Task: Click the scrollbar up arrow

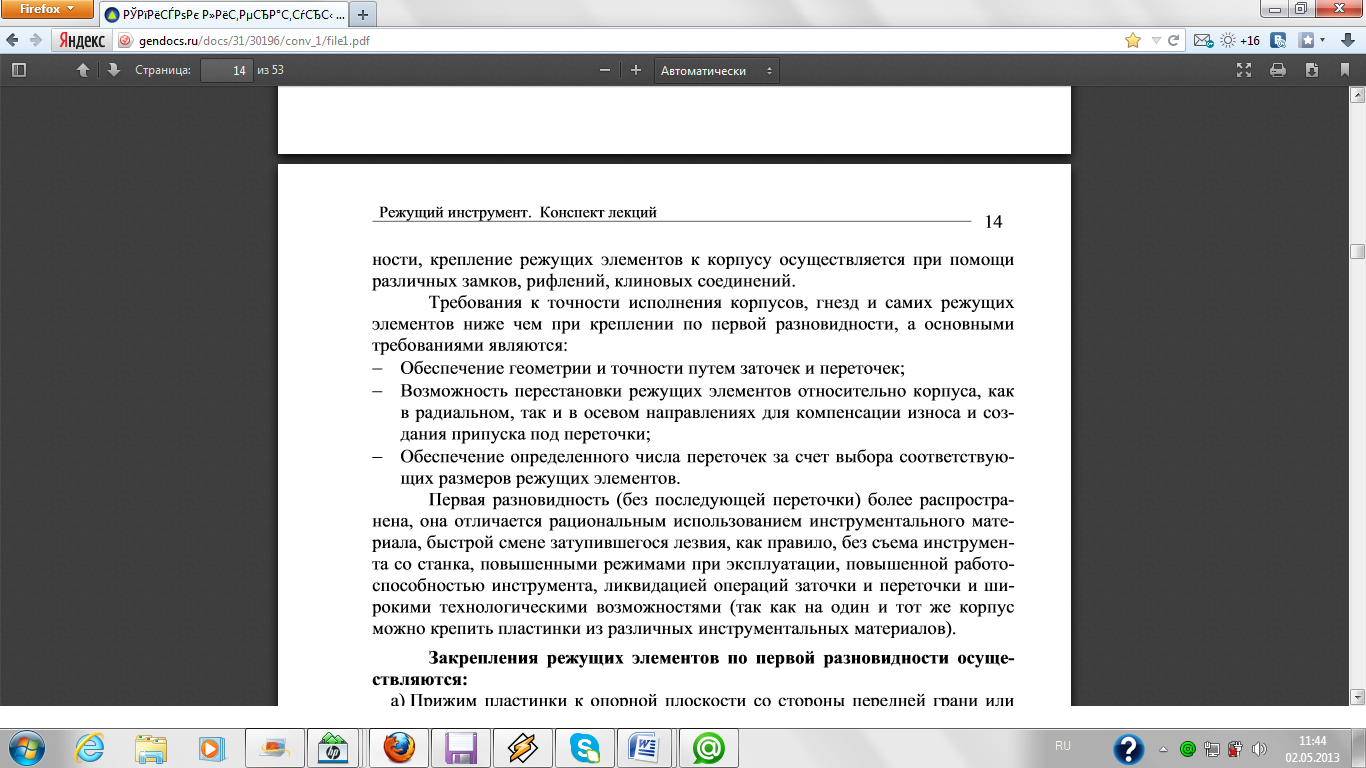Action: click(1357, 94)
